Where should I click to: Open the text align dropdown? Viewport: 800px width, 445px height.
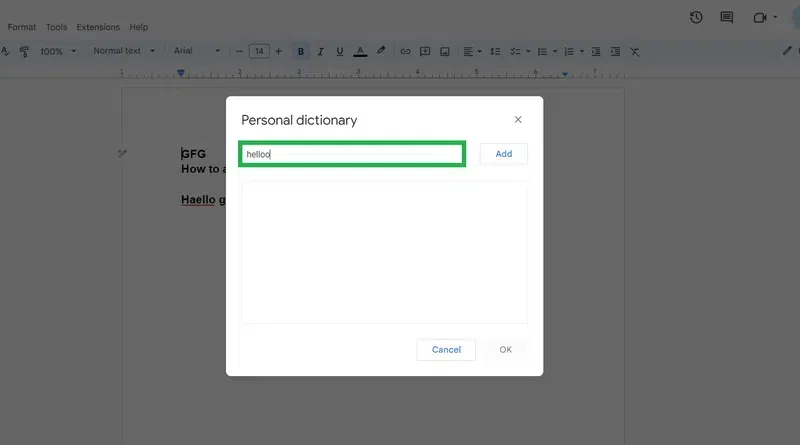[x=472, y=51]
